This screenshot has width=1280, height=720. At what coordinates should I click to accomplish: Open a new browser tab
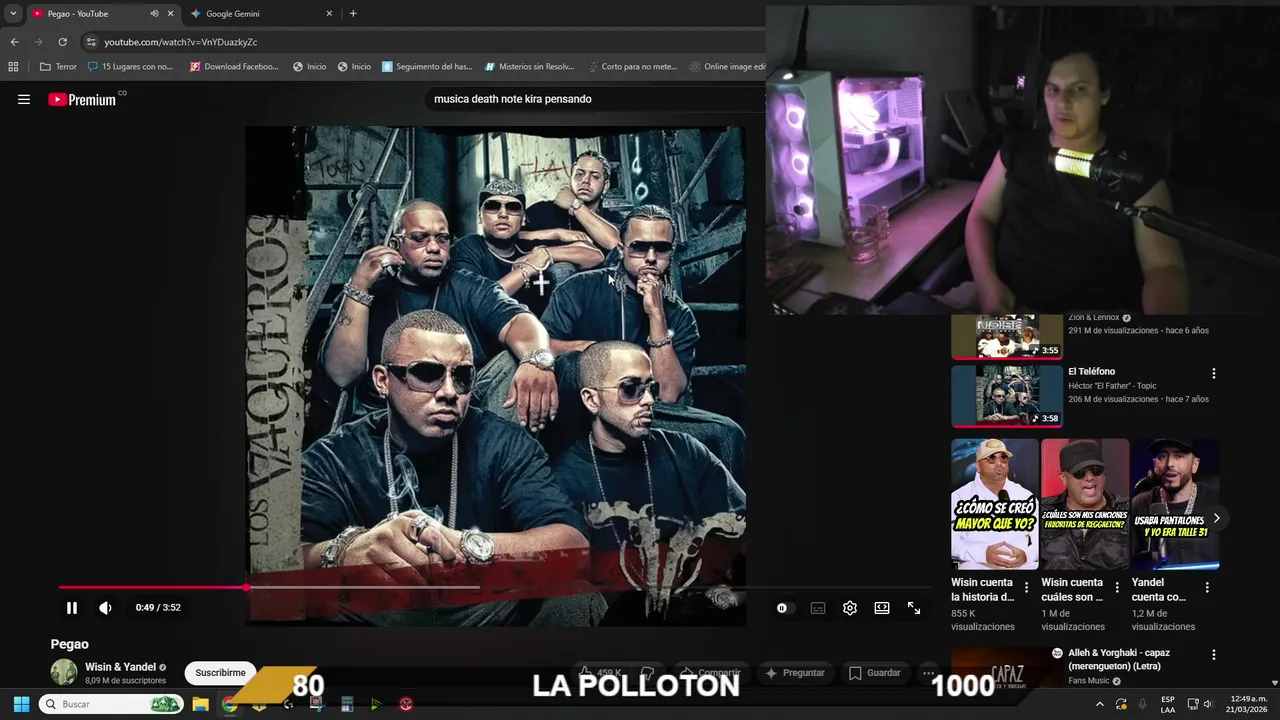coord(353,14)
